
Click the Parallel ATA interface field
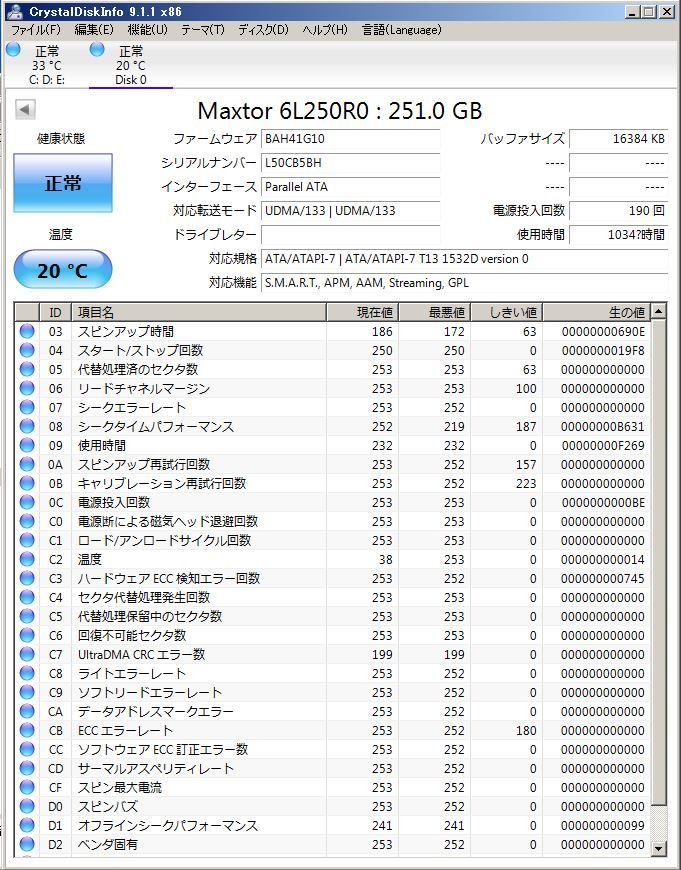click(x=350, y=187)
